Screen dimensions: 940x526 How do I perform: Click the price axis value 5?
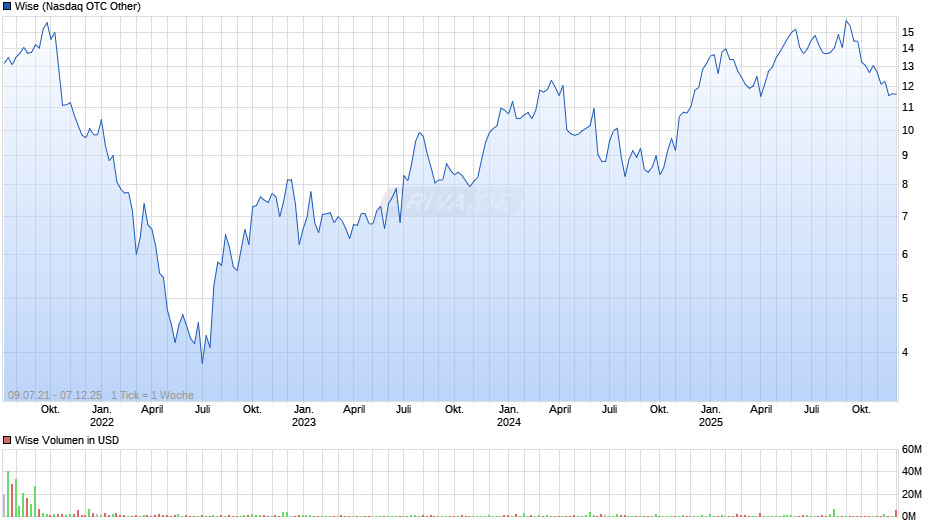[905, 298]
